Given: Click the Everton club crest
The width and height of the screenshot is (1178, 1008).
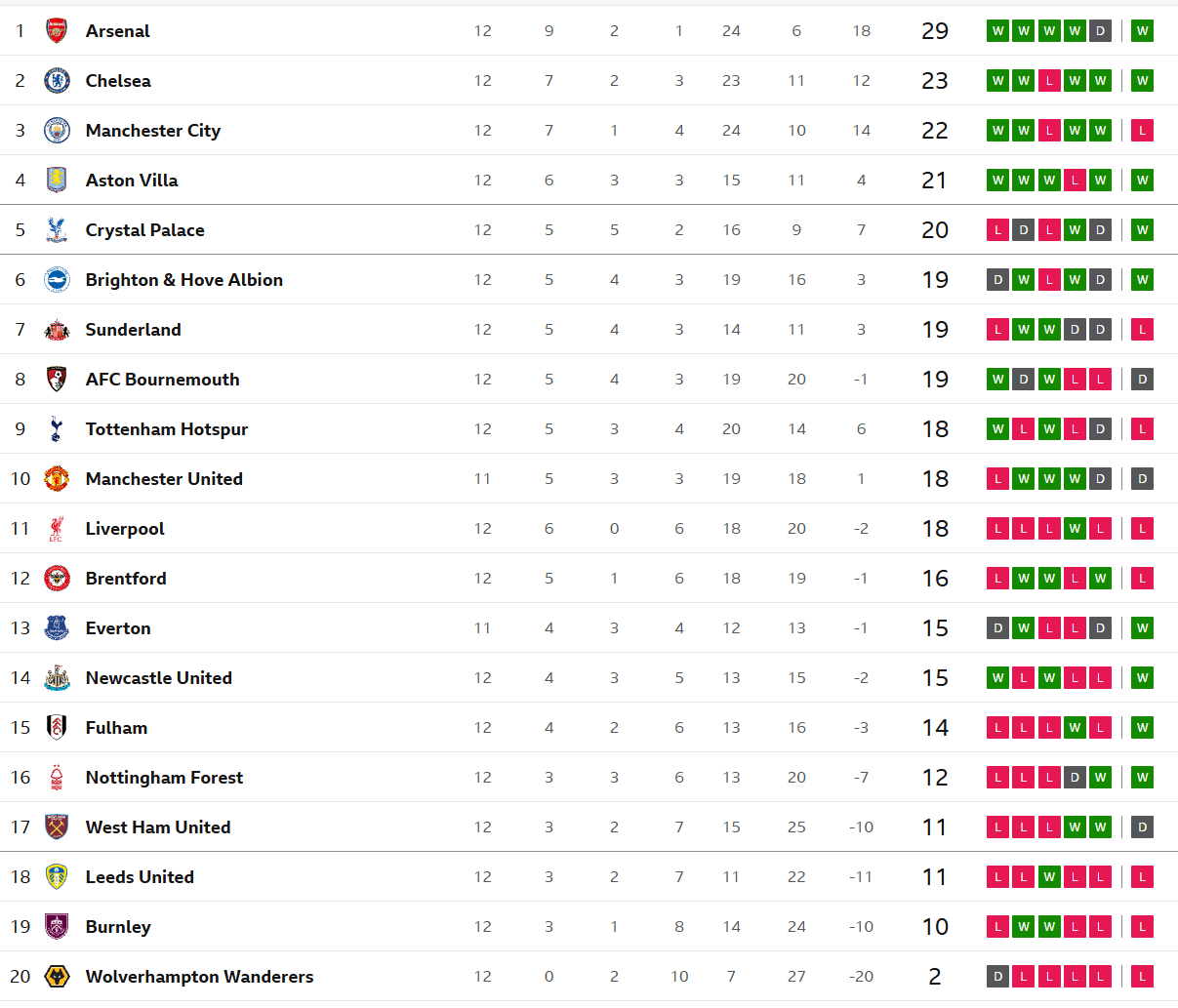Looking at the screenshot, I should [x=57, y=628].
